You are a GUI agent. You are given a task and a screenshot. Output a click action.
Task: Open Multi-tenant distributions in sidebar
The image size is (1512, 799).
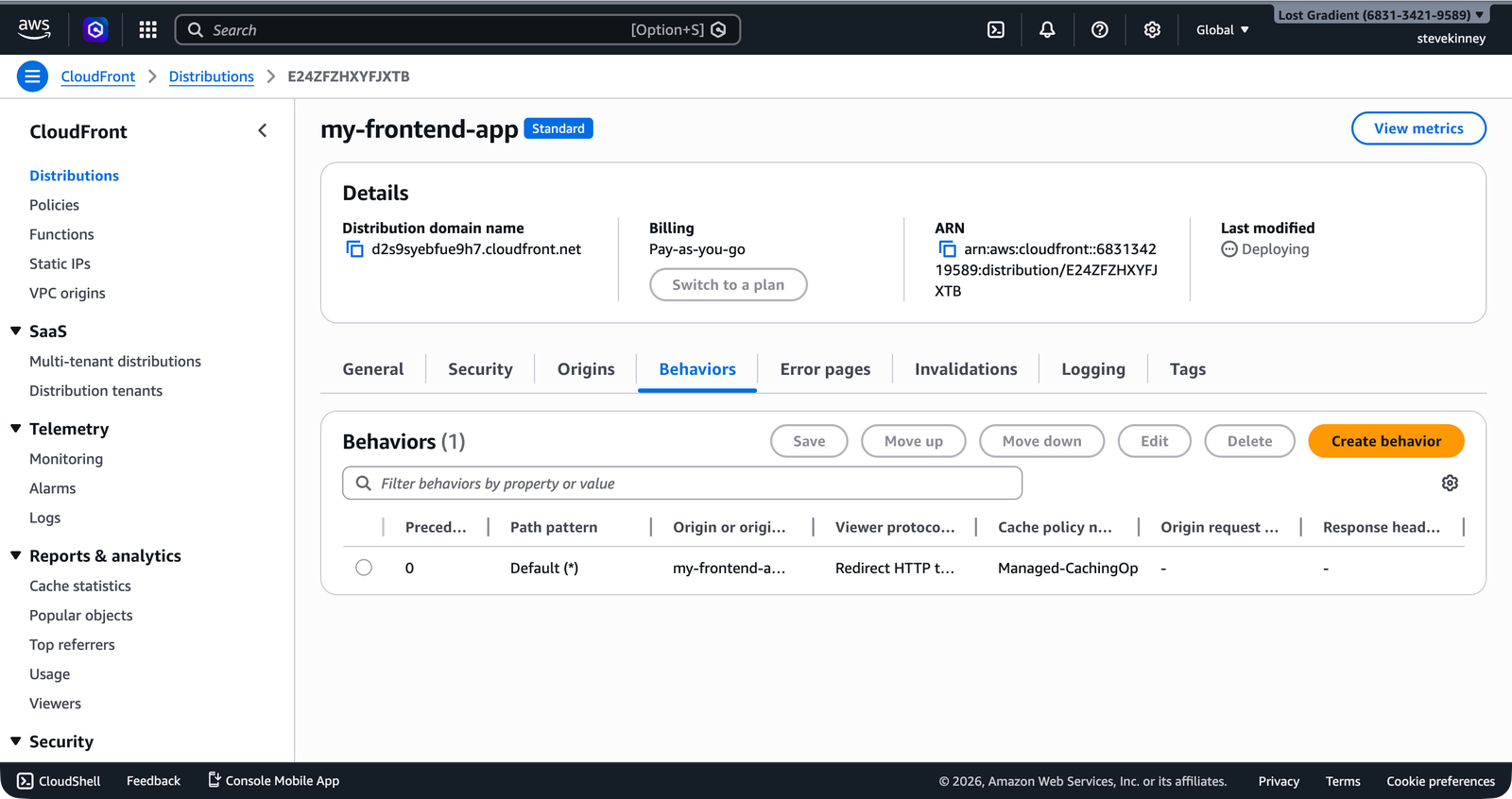(x=115, y=361)
